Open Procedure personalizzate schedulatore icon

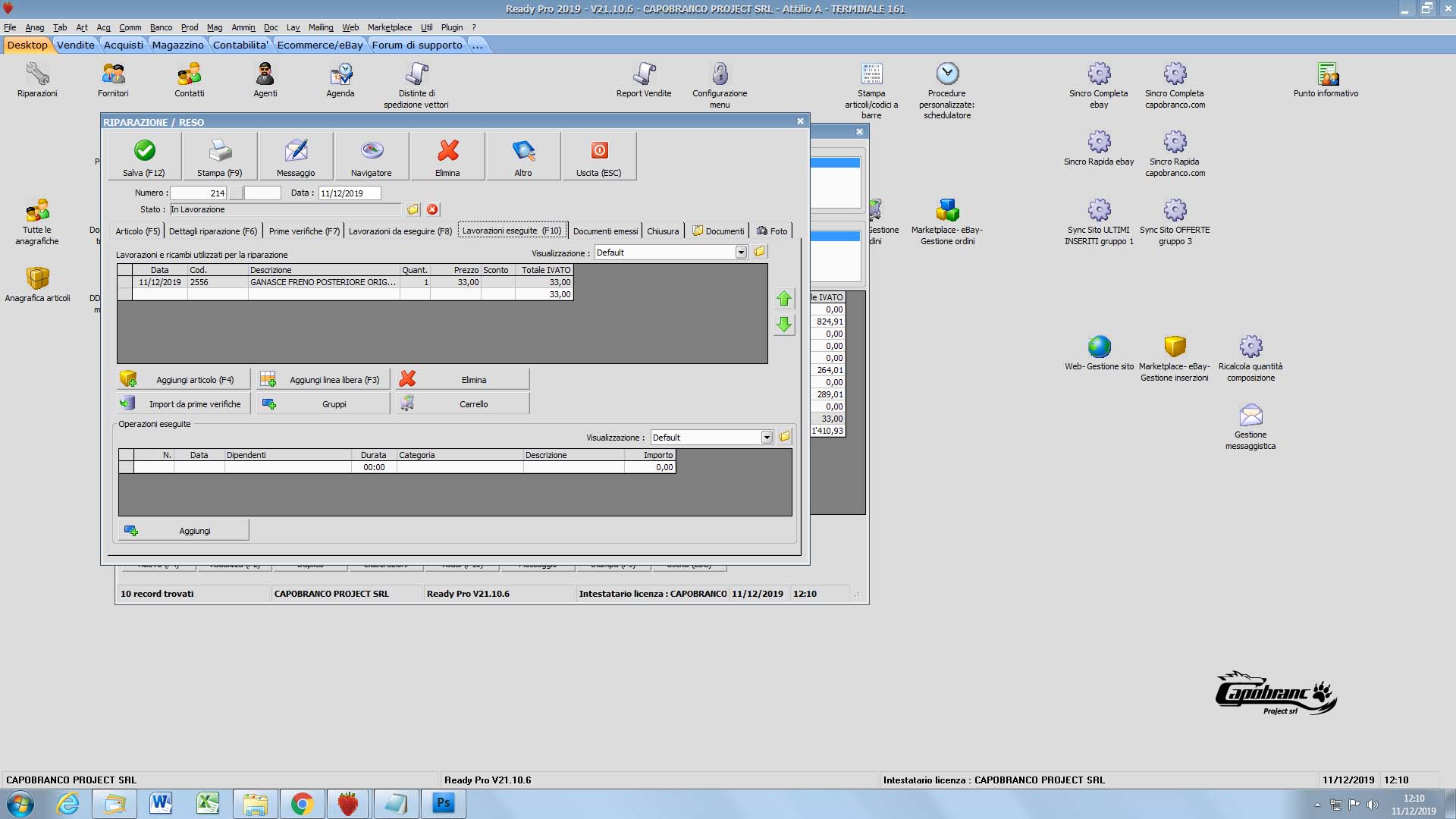click(947, 90)
